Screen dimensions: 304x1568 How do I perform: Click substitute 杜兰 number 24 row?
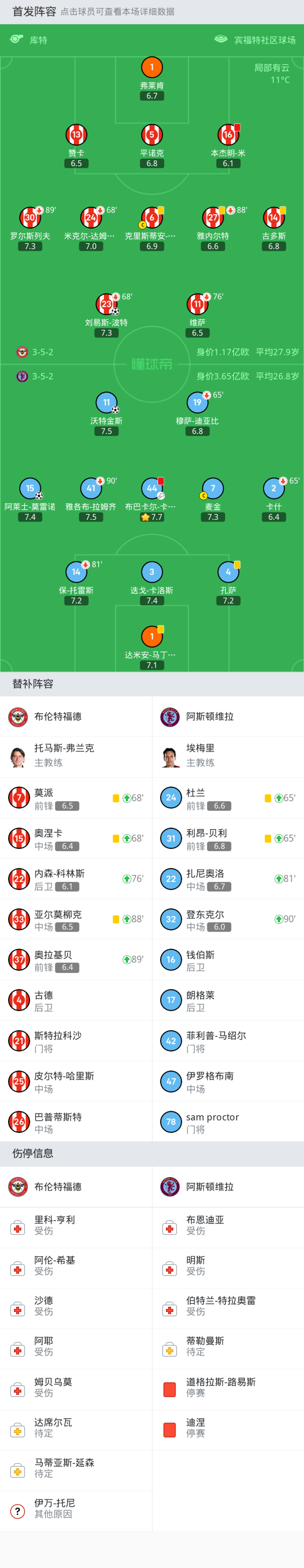227,798
